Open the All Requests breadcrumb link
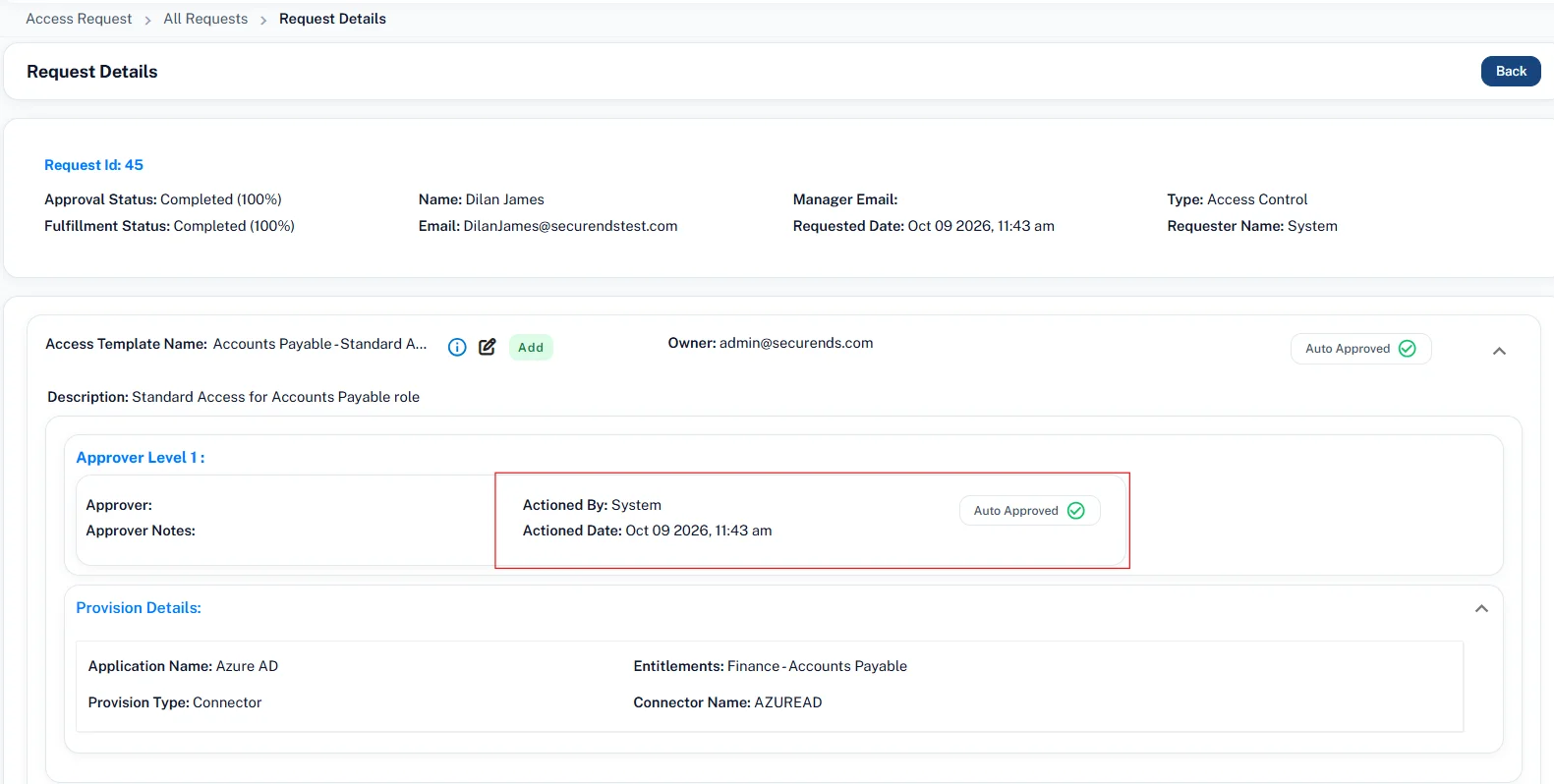This screenshot has width=1554, height=784. pos(205,19)
